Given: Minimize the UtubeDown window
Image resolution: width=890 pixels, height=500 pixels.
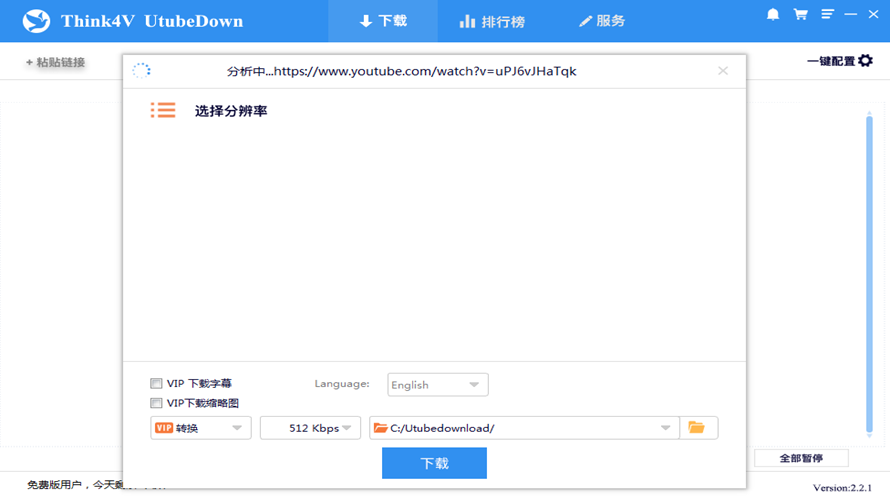Looking at the screenshot, I should point(850,14).
